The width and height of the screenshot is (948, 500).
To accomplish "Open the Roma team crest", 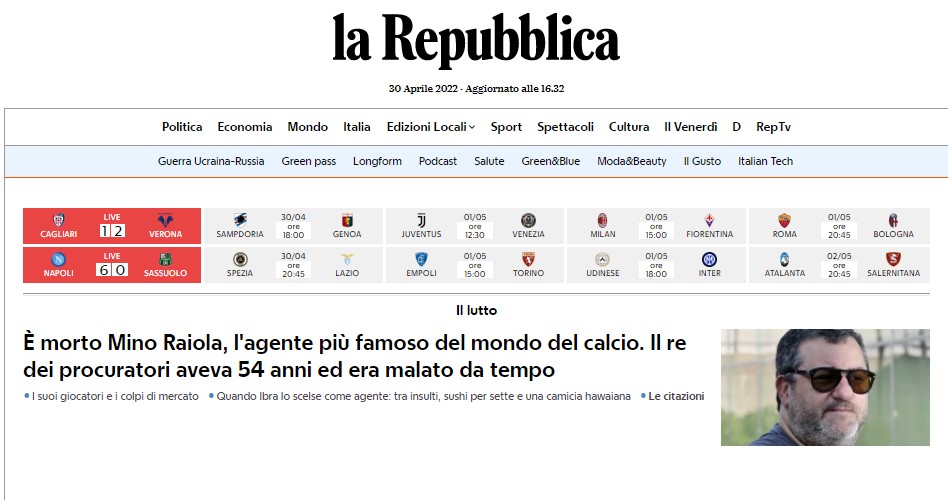I will tap(785, 220).
